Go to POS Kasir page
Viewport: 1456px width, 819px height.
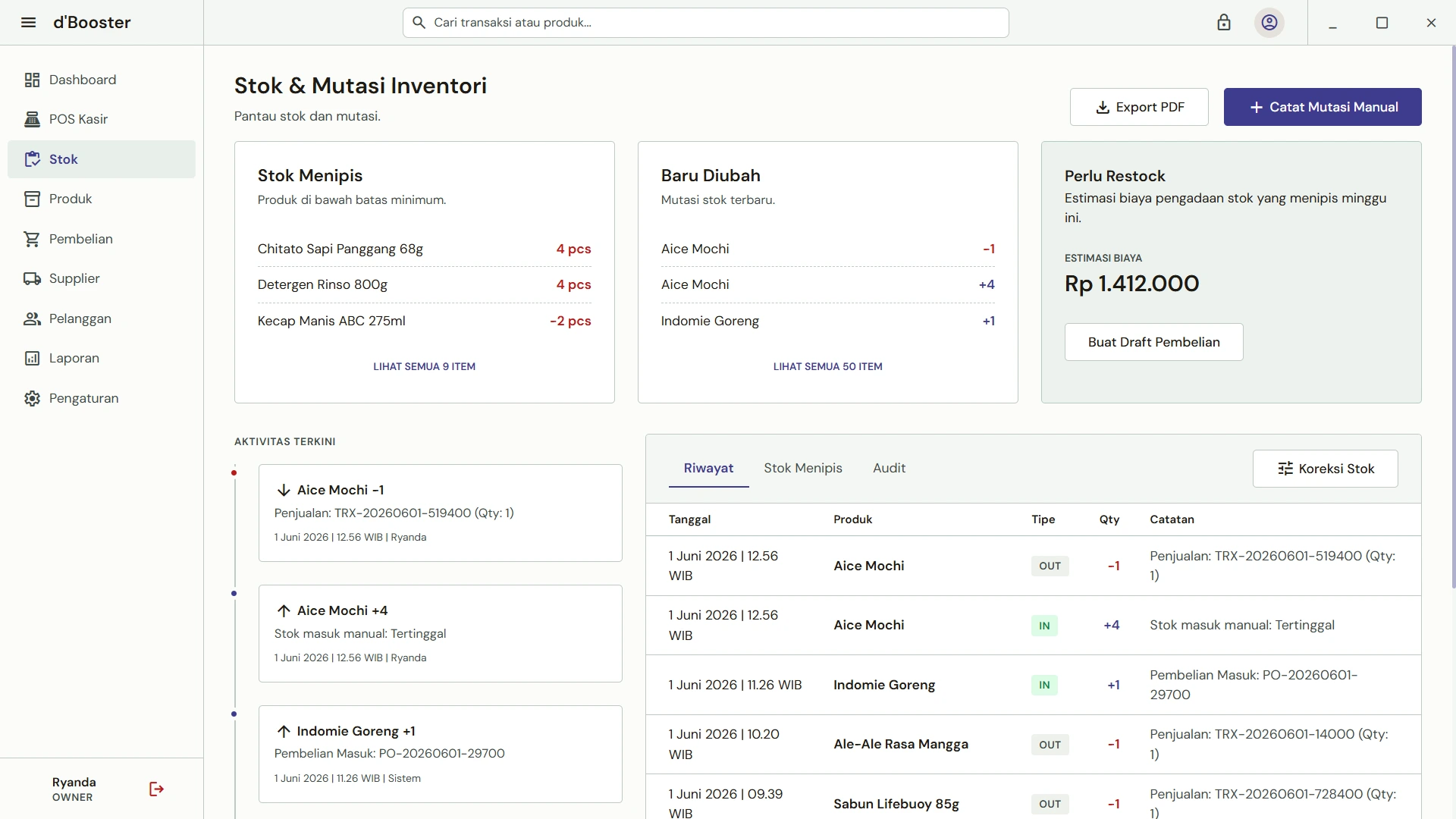coord(102,119)
